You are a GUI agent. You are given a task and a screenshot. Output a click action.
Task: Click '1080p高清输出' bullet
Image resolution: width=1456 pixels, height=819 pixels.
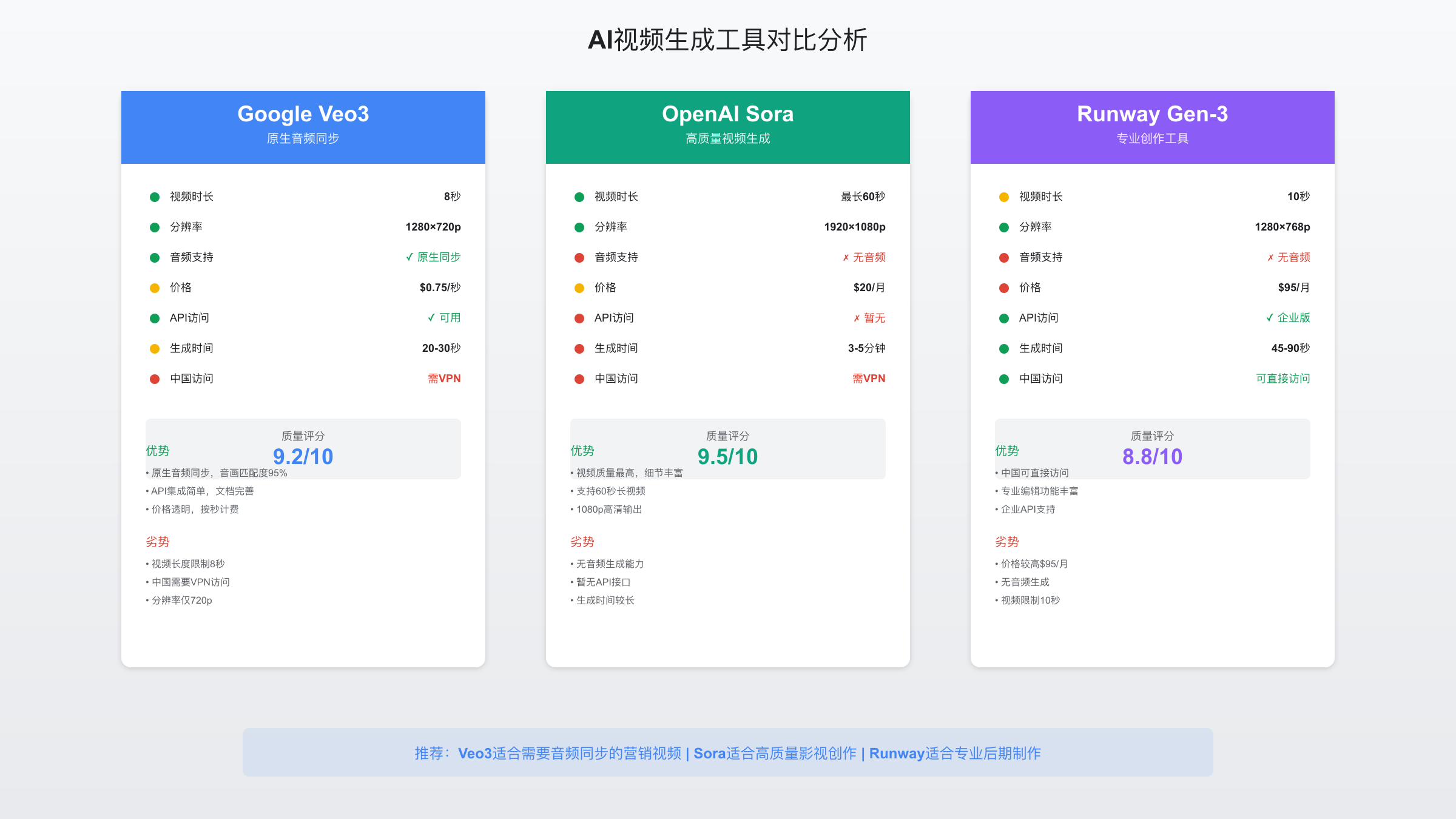coord(606,510)
